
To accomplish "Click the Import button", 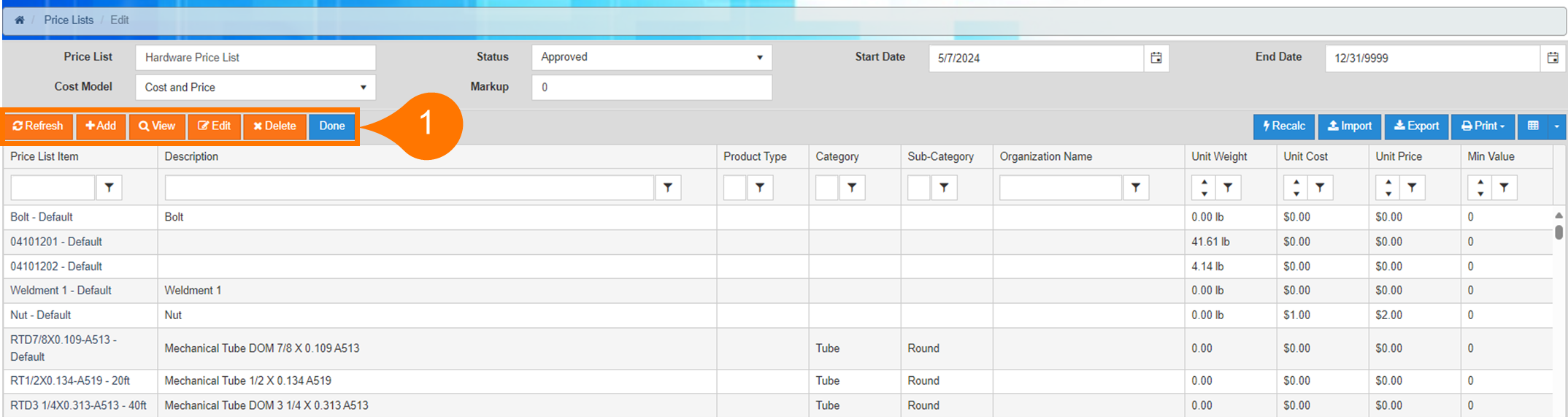I will click(x=1349, y=126).
